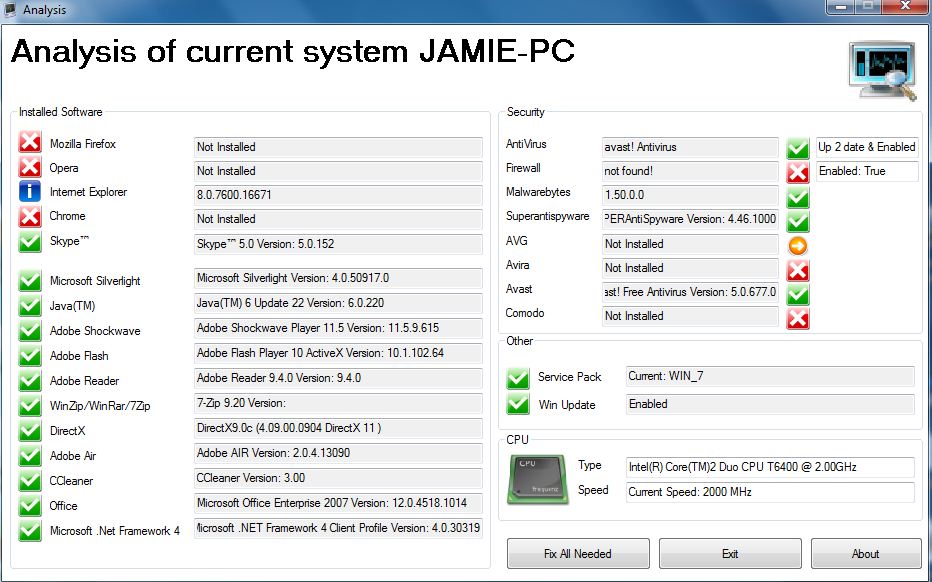Click the 'Up 2 date & Enabled' field
932x582 pixels.
[x=867, y=147]
